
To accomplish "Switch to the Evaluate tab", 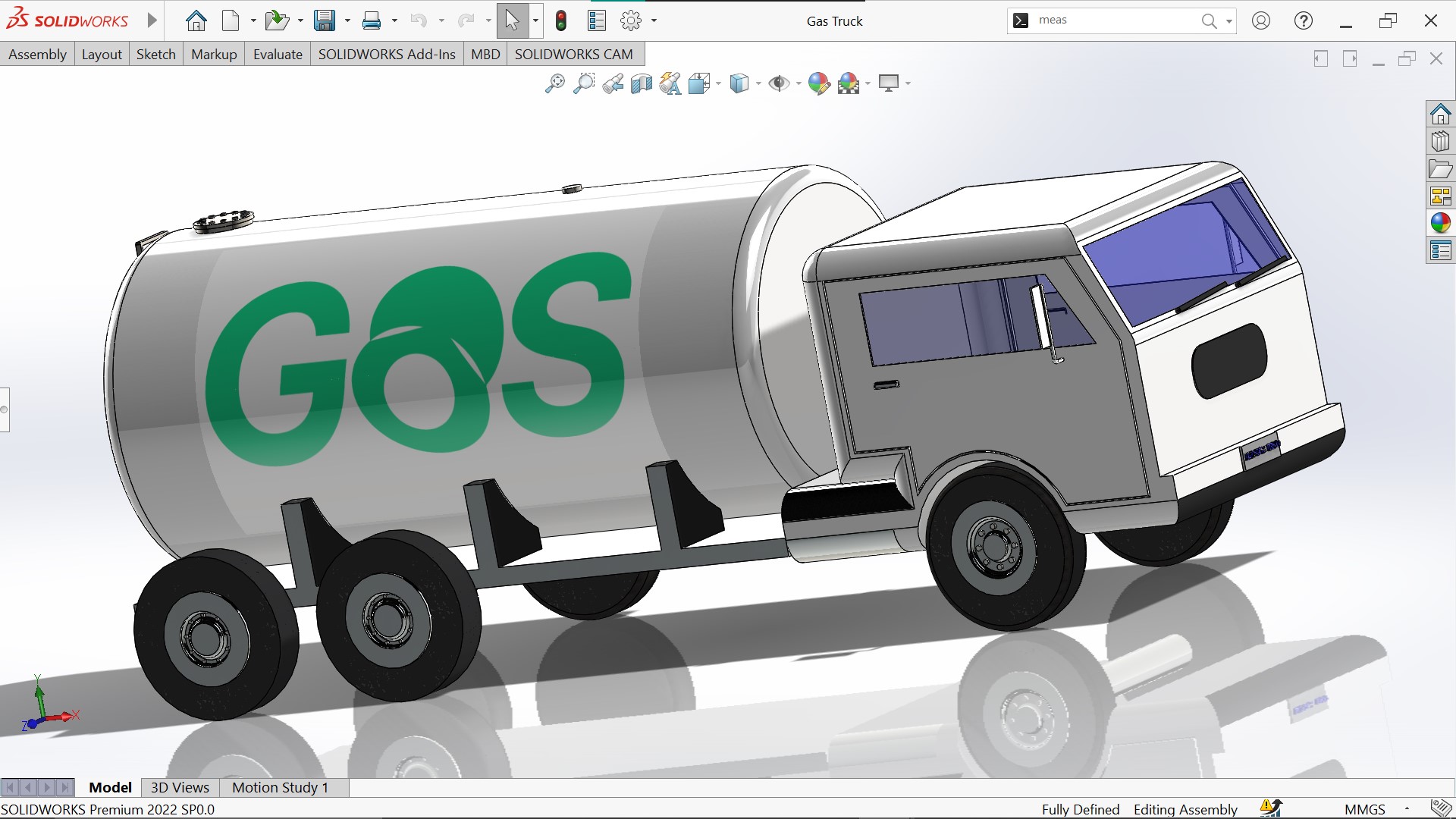I will click(x=278, y=55).
